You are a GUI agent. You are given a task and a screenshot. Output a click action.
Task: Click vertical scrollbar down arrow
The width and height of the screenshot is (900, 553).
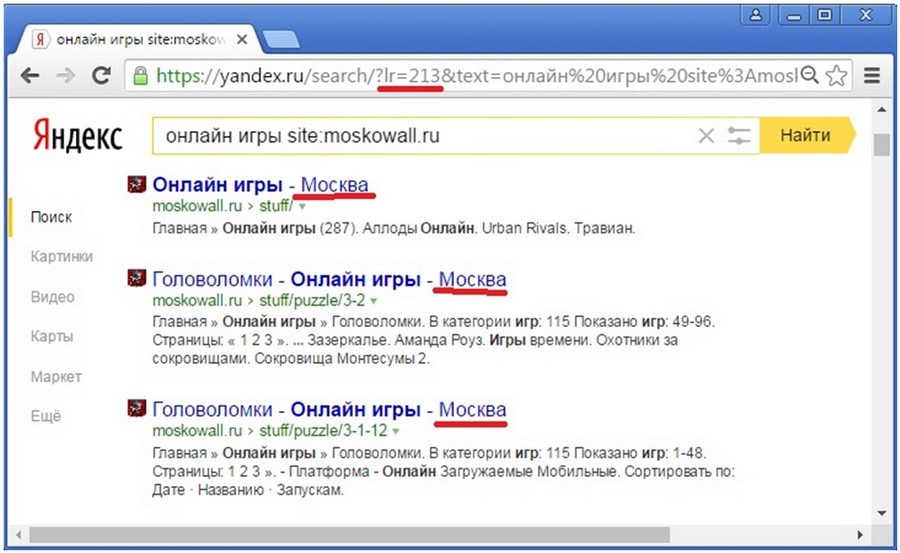(882, 513)
